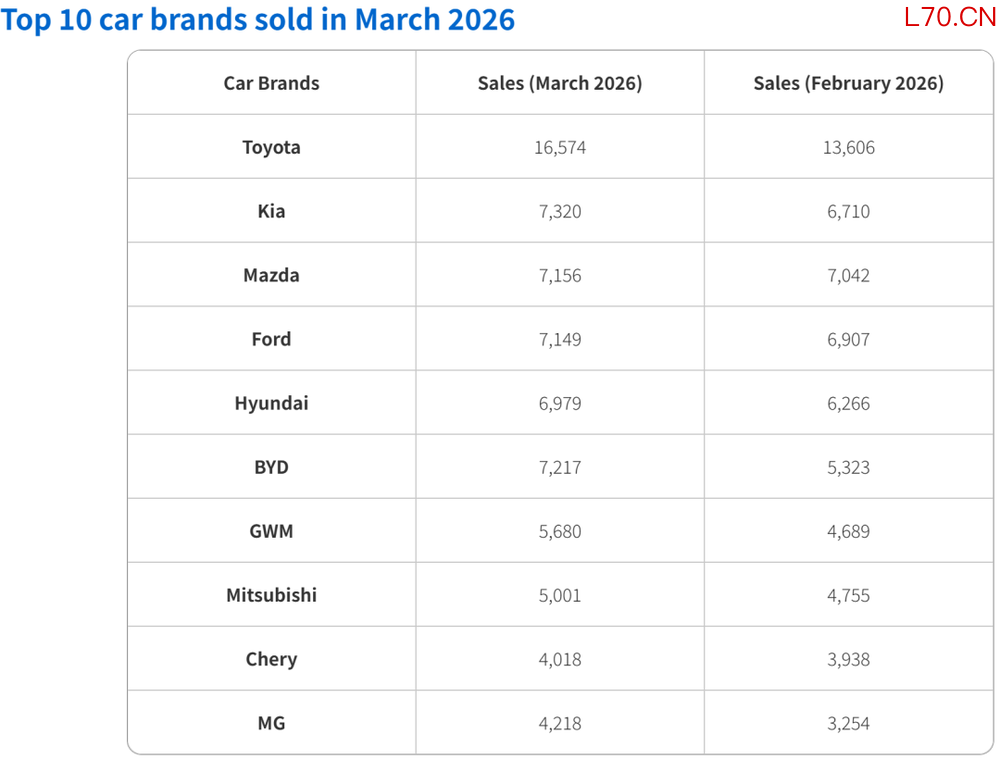Select the Sales (March 2026) column header

[560, 83]
